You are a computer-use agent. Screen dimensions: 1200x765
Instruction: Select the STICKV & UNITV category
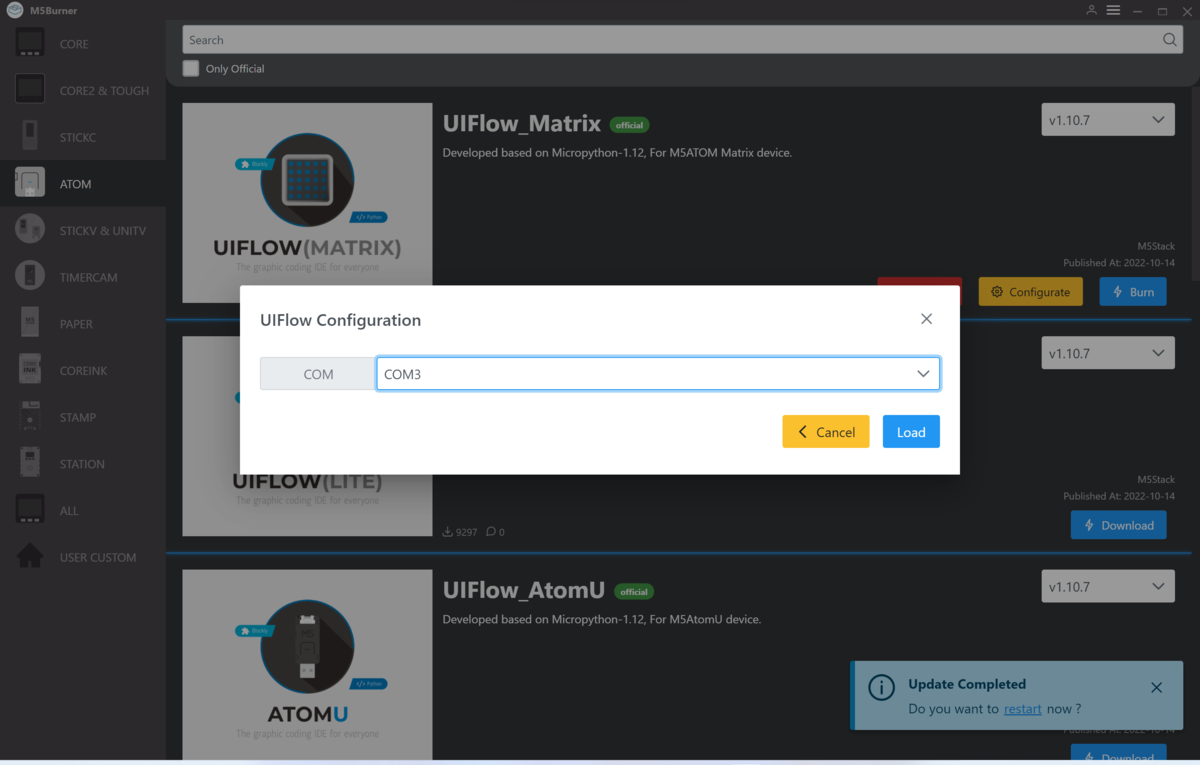coord(83,230)
